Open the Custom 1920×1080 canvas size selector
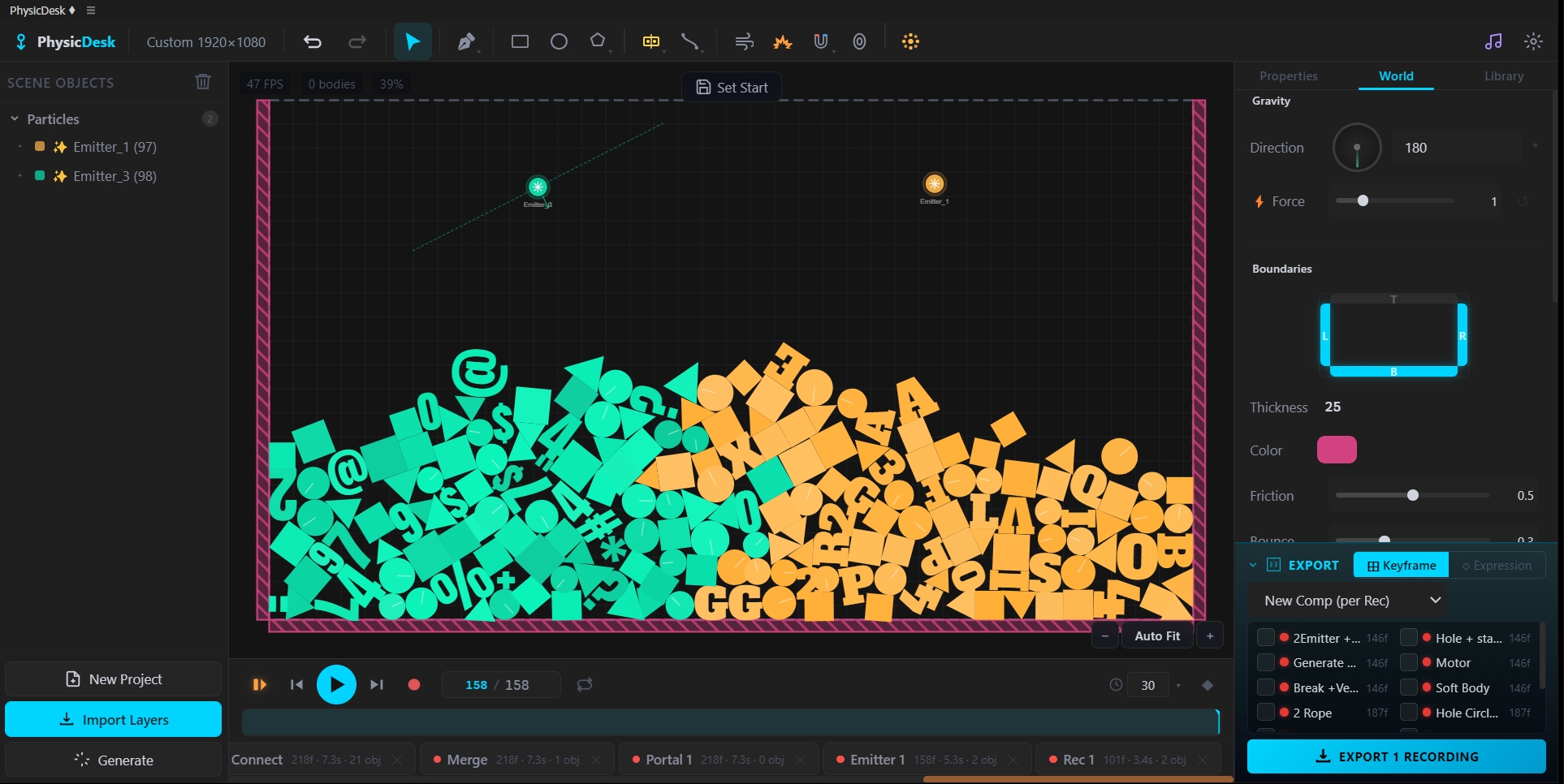1564x784 pixels. coord(206,42)
